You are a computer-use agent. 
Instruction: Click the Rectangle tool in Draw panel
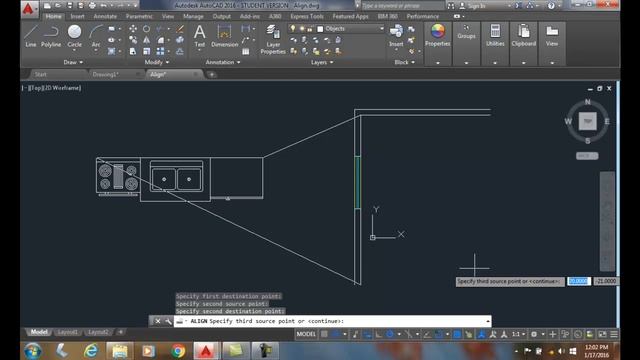click(111, 29)
